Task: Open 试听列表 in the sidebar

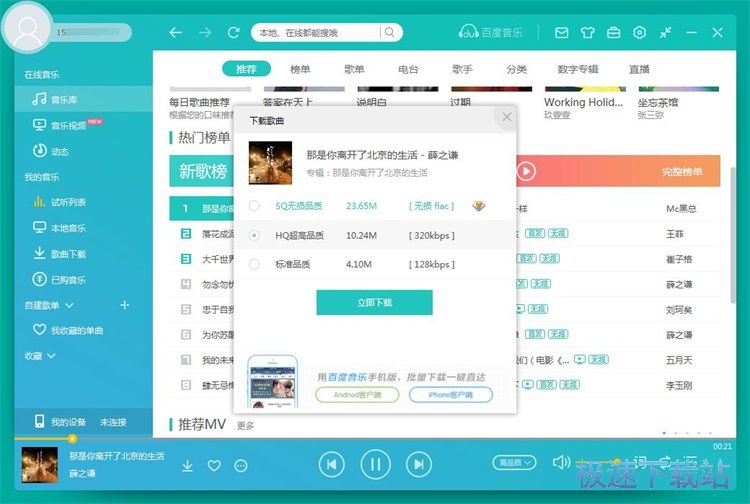Action: click(x=84, y=202)
